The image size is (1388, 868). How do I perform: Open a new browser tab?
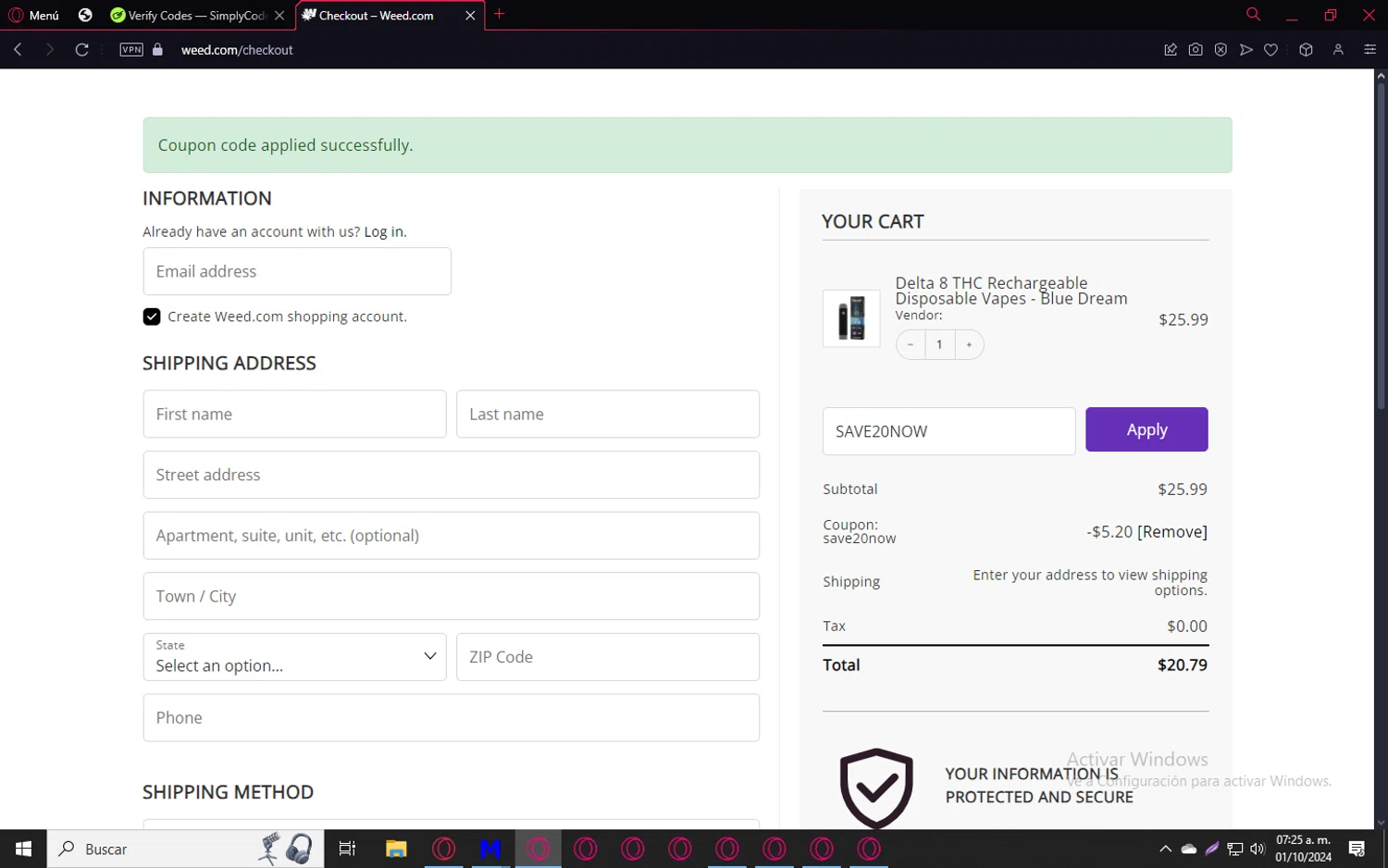pyautogui.click(x=499, y=14)
